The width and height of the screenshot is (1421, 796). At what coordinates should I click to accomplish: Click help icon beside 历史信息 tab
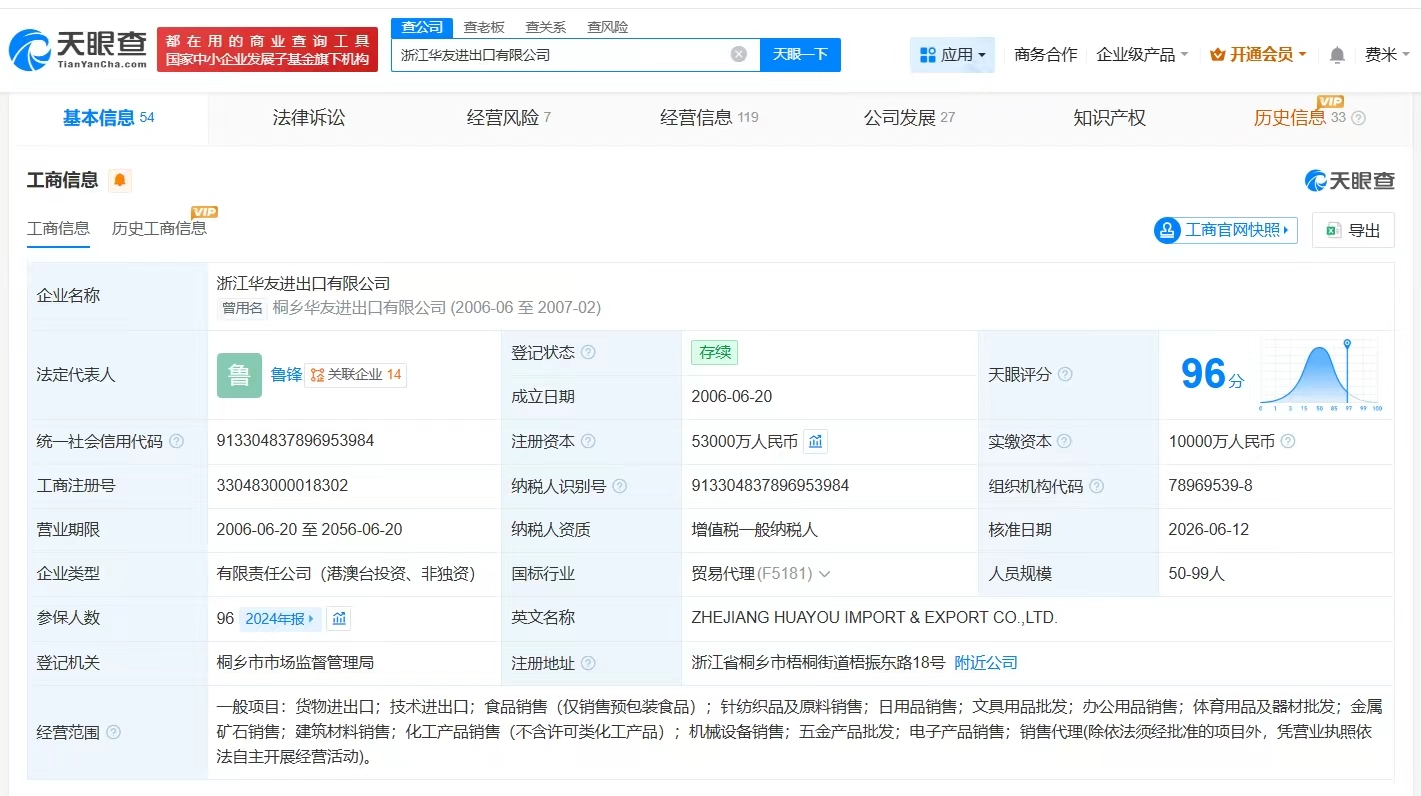tap(1358, 118)
